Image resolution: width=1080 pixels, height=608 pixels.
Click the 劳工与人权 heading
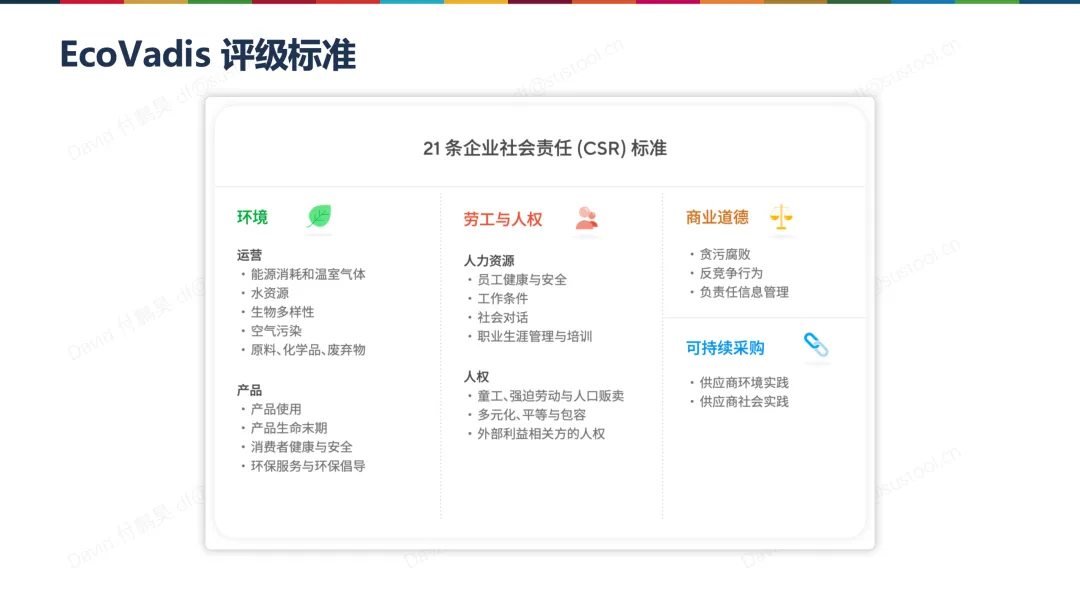(x=503, y=220)
